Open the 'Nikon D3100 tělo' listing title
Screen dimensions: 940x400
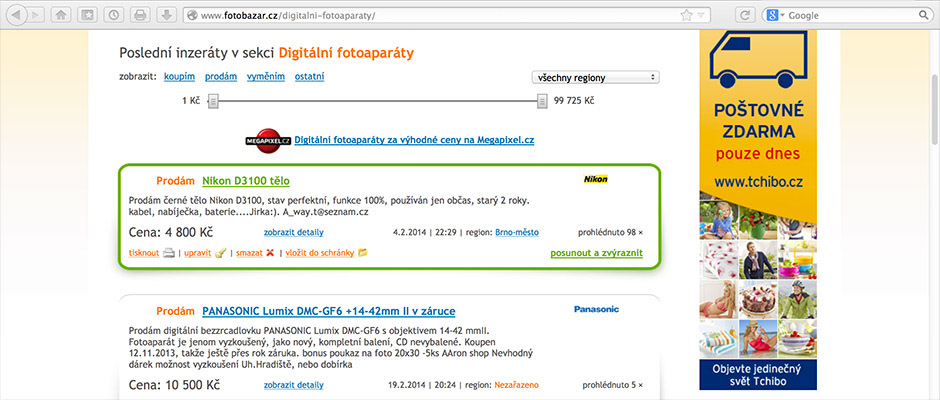click(246, 181)
